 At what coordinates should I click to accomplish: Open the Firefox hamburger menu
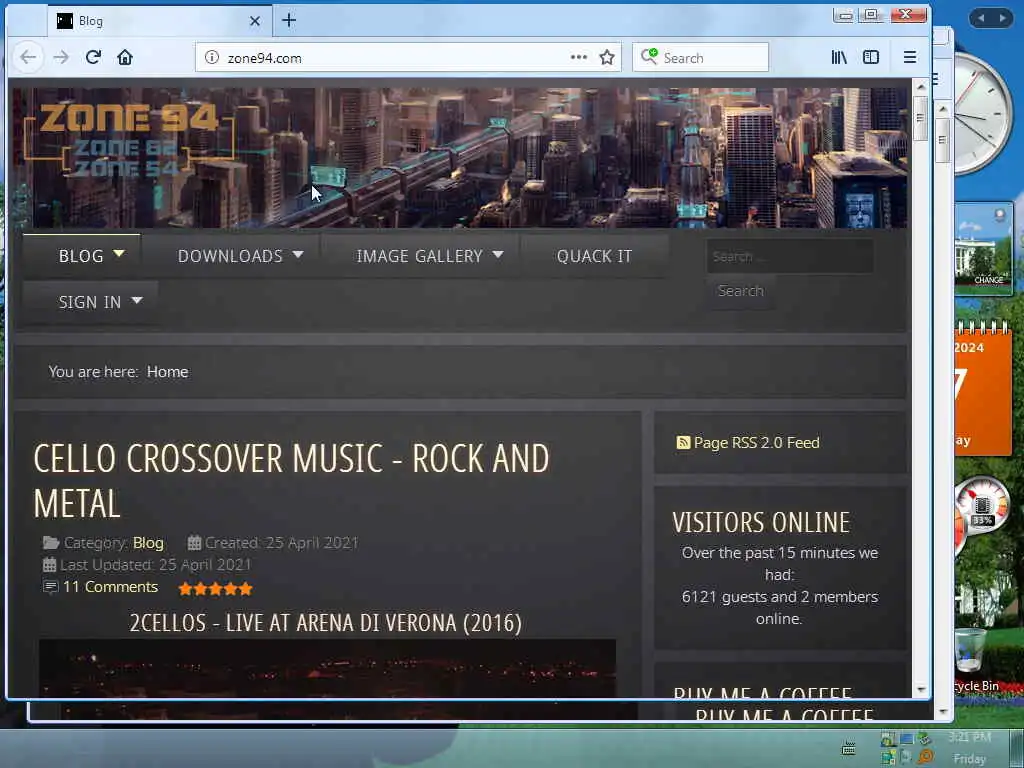click(x=910, y=57)
